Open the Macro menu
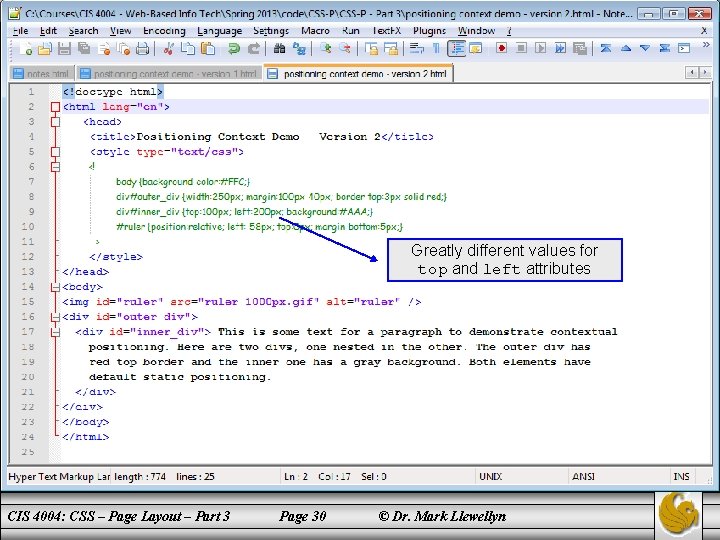This screenshot has width=720, height=540. pyautogui.click(x=315, y=31)
